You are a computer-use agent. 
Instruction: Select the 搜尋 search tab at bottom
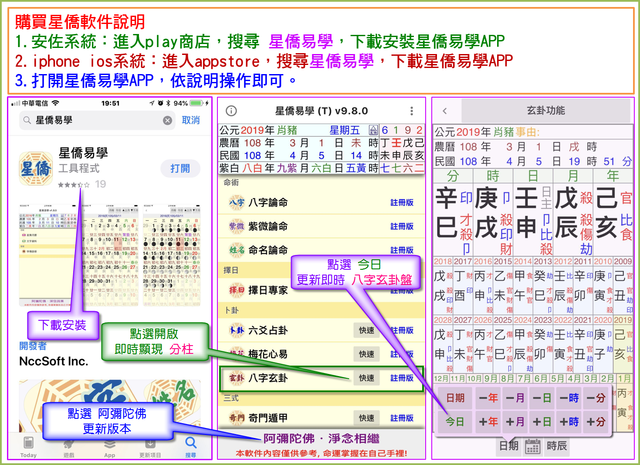tap(190, 445)
